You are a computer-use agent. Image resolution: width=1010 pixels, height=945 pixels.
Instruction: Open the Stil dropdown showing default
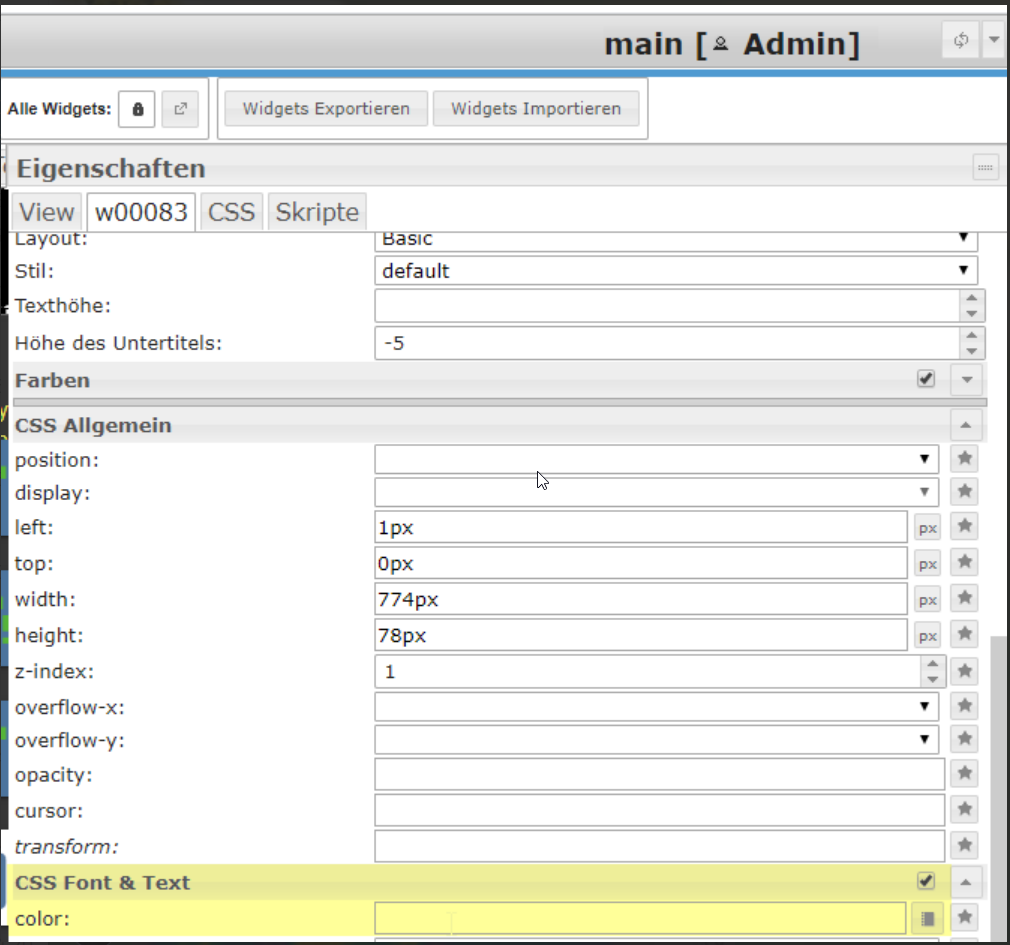(x=676, y=271)
